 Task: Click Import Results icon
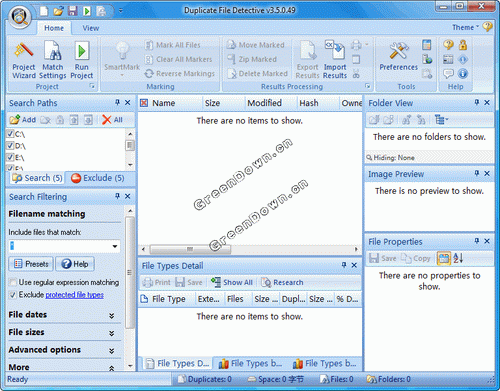tap(335, 60)
